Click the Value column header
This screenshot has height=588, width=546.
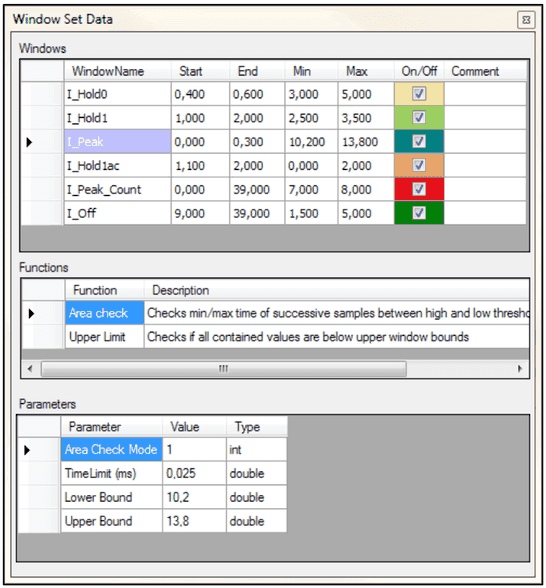point(194,427)
